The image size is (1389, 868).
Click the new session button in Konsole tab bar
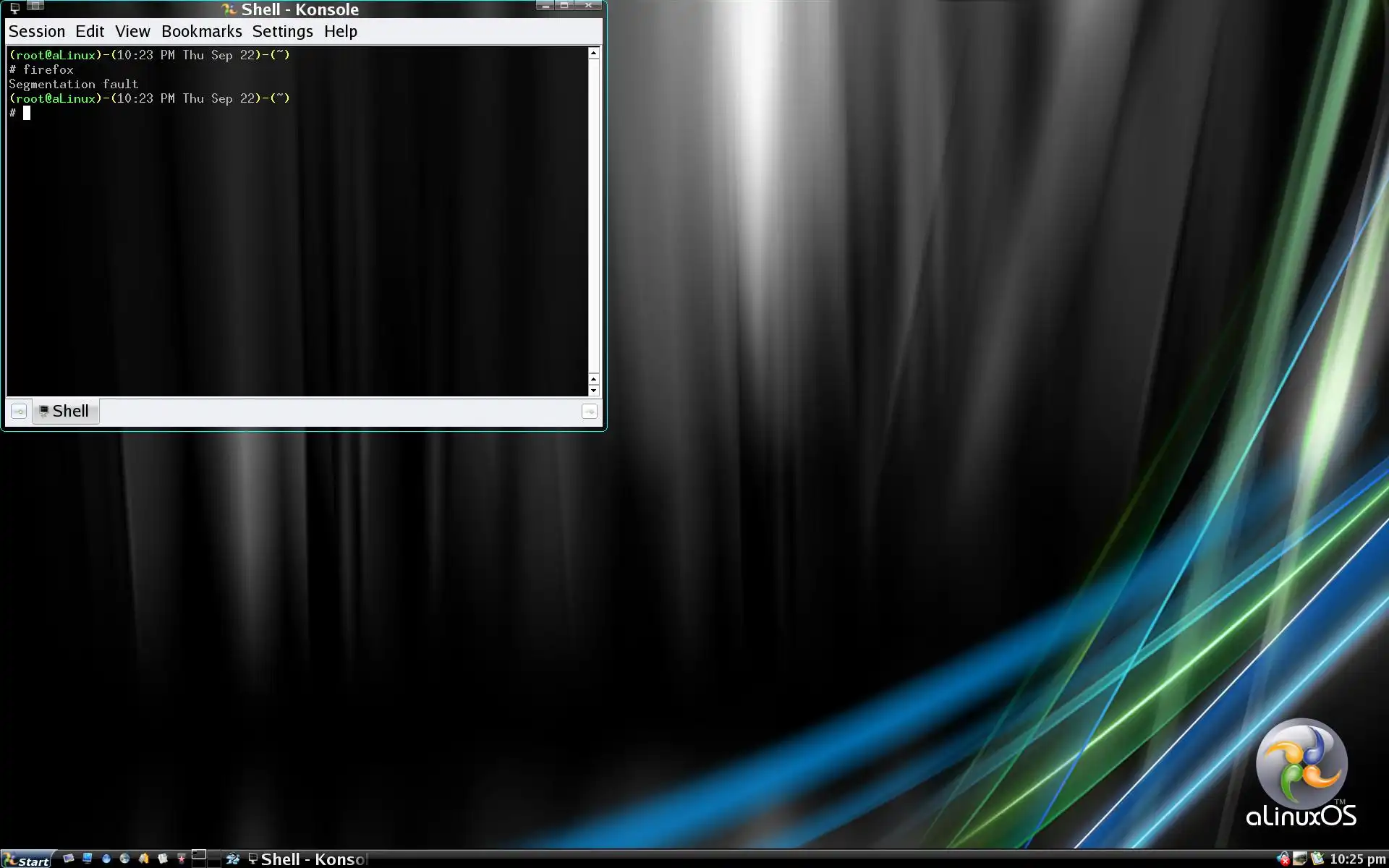pos(19,412)
